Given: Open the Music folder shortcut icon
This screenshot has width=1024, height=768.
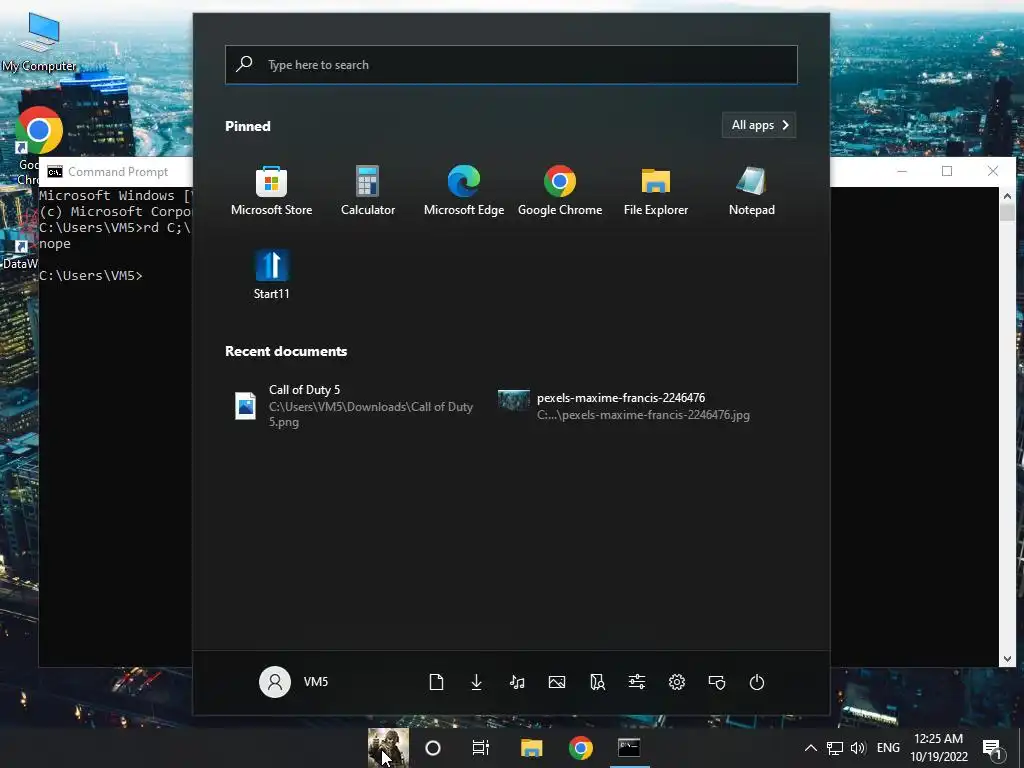Looking at the screenshot, I should 517,682.
